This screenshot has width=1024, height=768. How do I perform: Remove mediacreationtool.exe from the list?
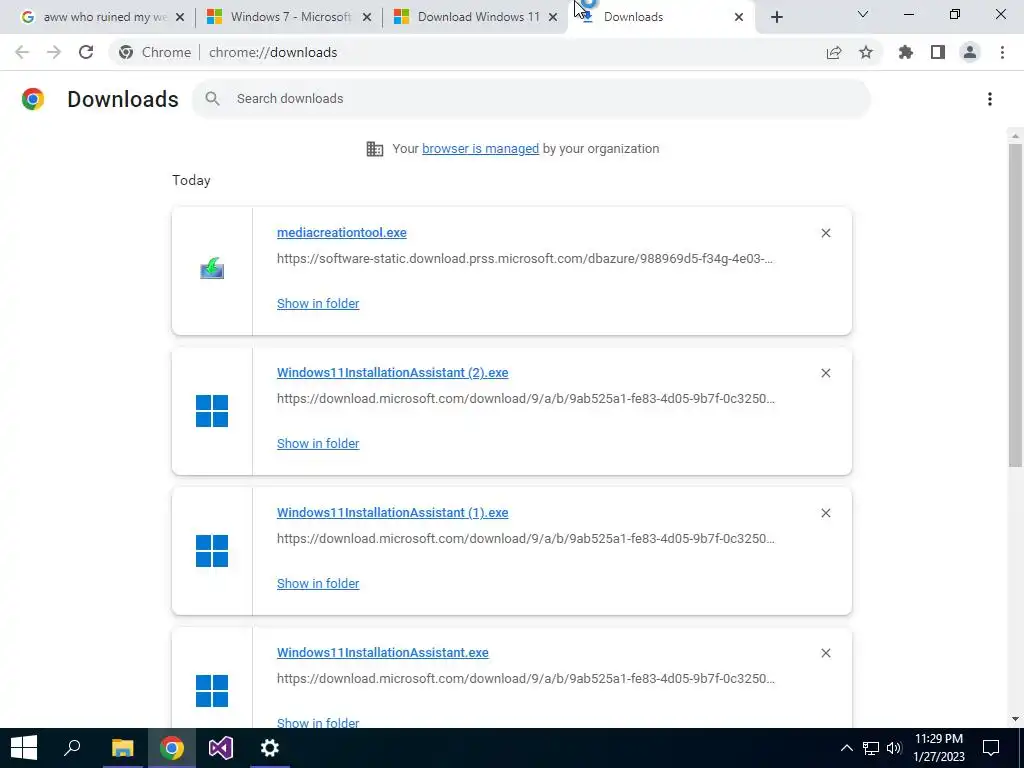coord(826,233)
